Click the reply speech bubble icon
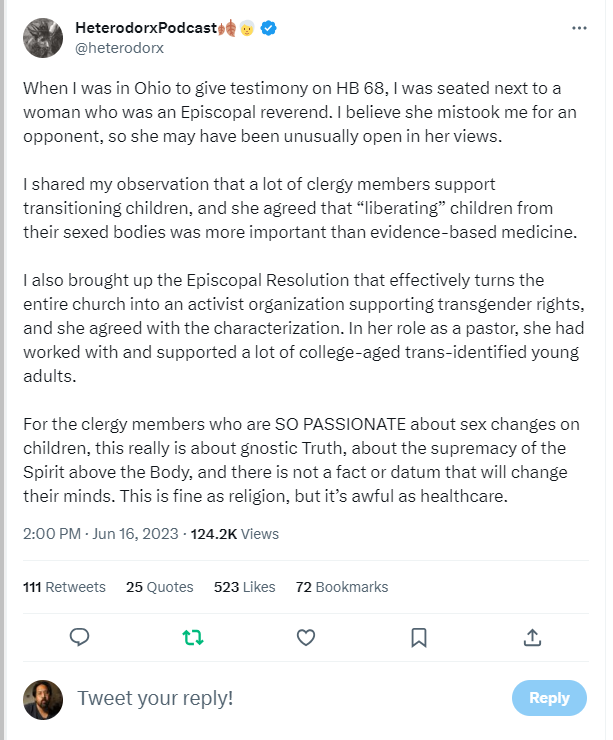This screenshot has height=740, width=613. (x=80, y=637)
